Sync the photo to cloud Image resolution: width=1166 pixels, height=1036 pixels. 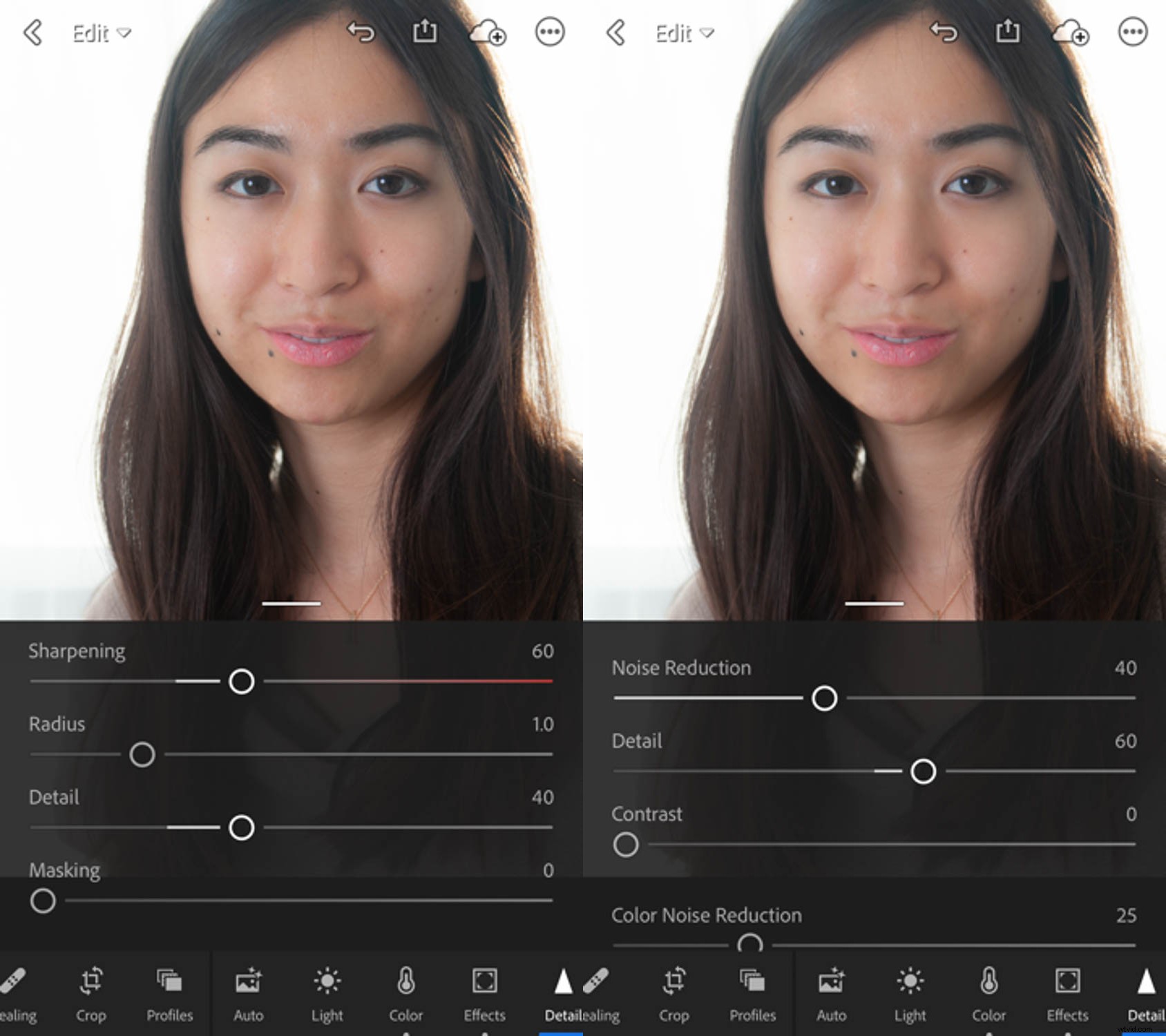(x=488, y=32)
